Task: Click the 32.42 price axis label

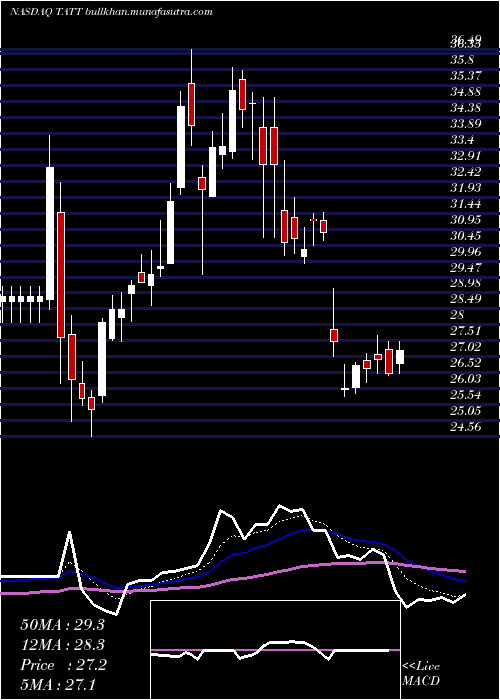Action: 465,172
